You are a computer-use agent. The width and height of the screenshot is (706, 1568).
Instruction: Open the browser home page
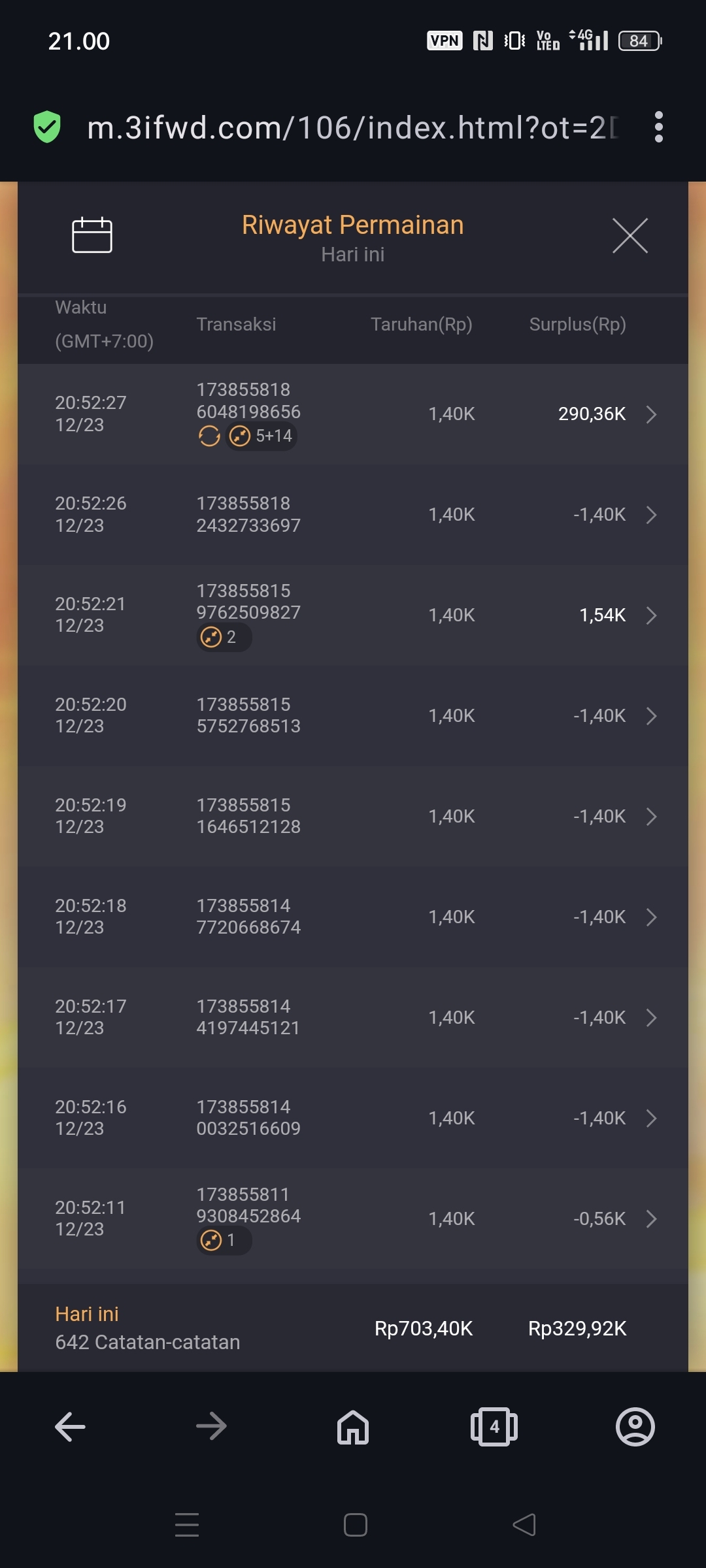click(353, 1427)
